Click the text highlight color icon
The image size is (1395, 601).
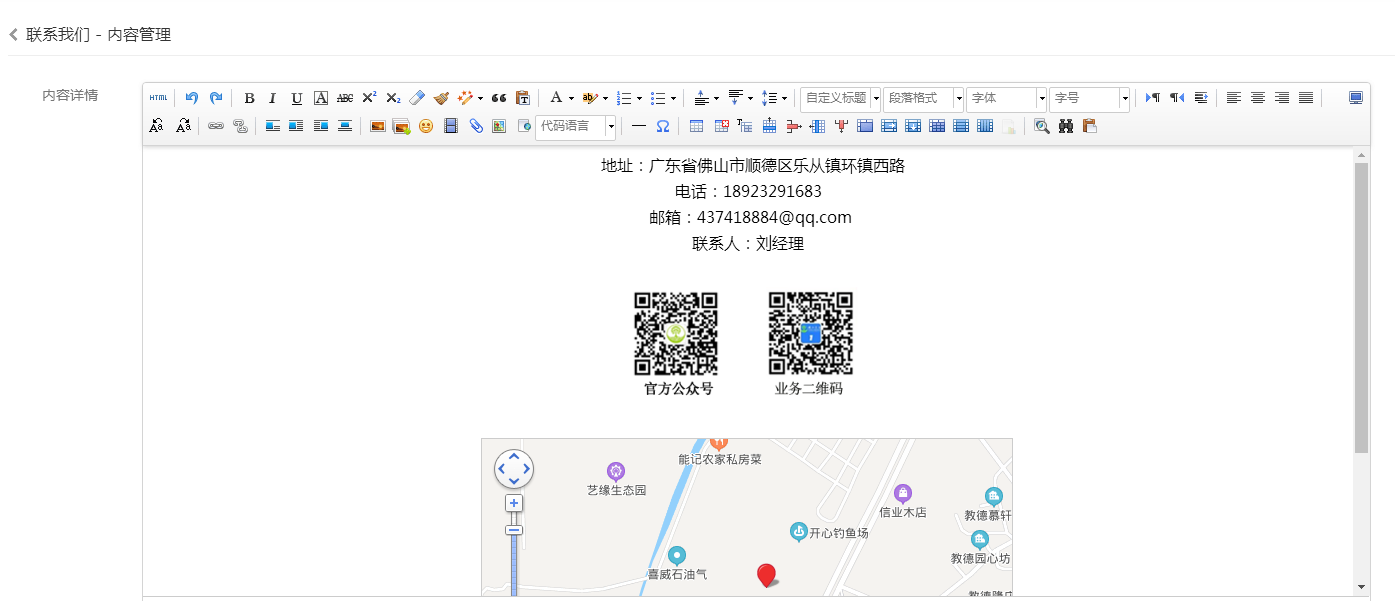pos(589,98)
